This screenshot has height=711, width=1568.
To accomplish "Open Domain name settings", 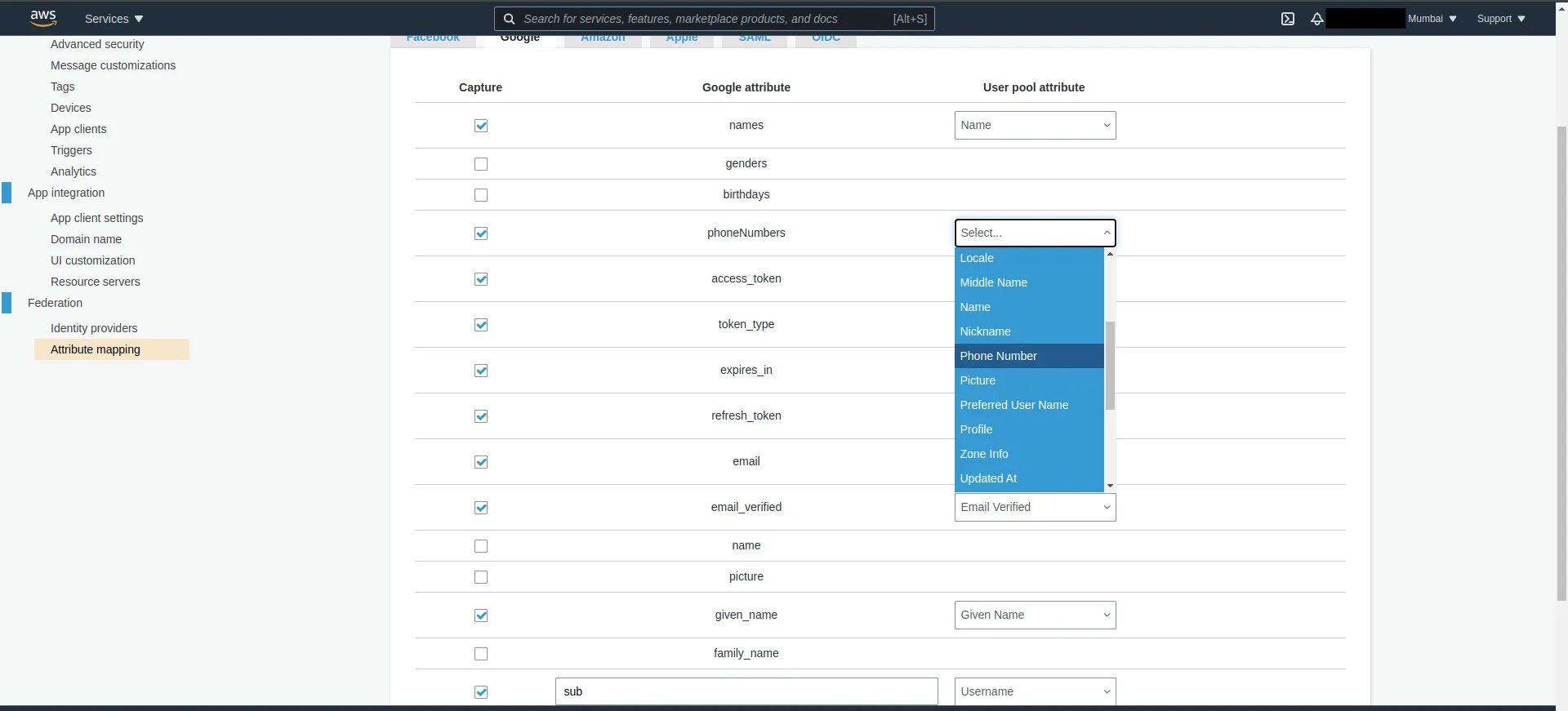I will pos(86,239).
